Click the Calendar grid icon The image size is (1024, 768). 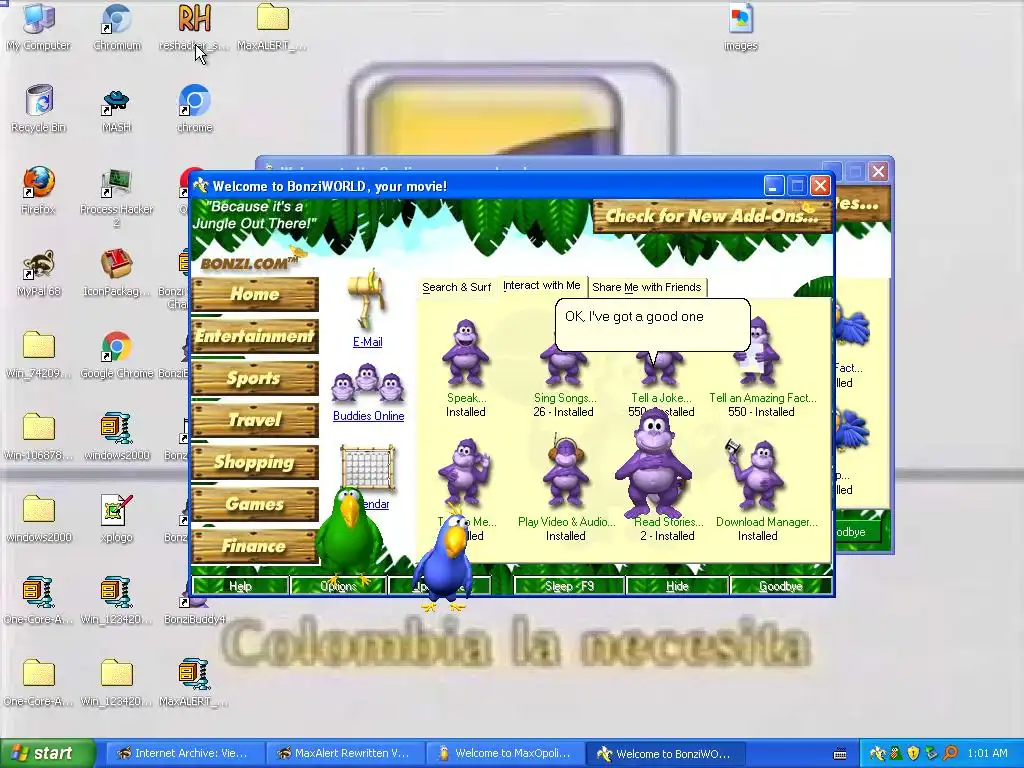click(x=368, y=468)
